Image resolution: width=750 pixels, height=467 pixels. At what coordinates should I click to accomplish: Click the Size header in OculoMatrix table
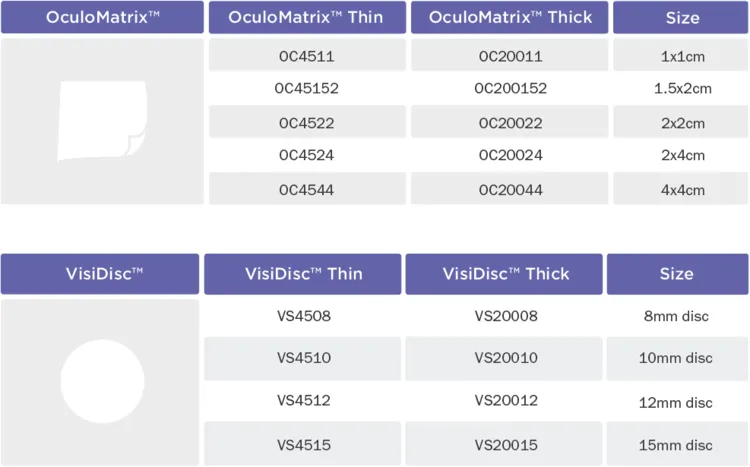681,18
